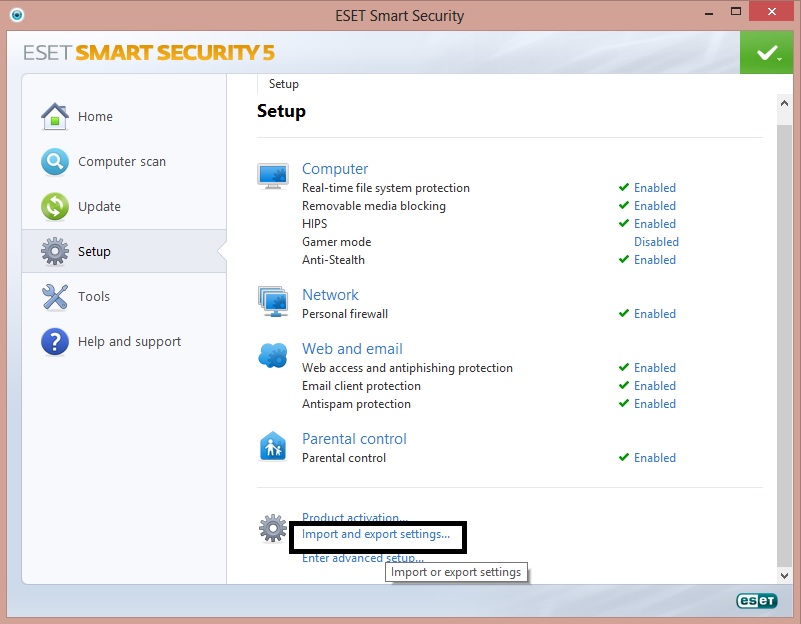Click the Help and support question icon

pyautogui.click(x=55, y=342)
